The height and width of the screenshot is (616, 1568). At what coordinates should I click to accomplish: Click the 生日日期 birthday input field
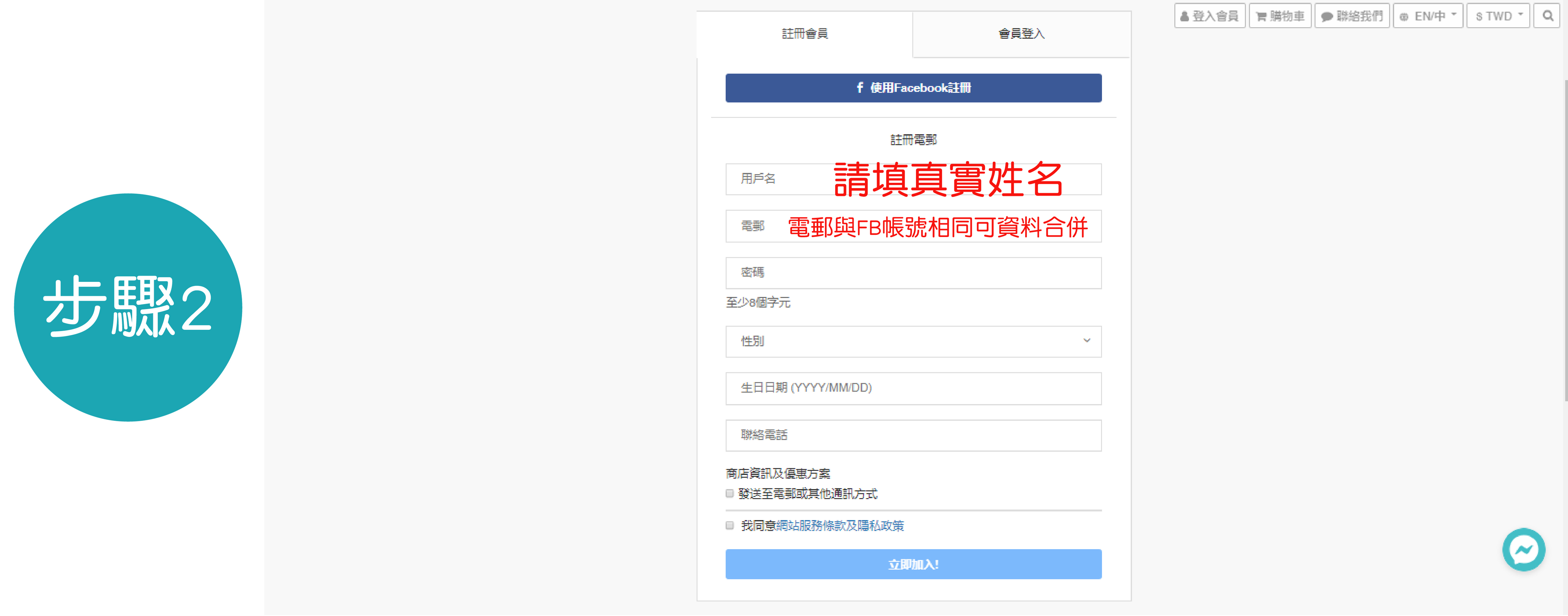click(913, 388)
